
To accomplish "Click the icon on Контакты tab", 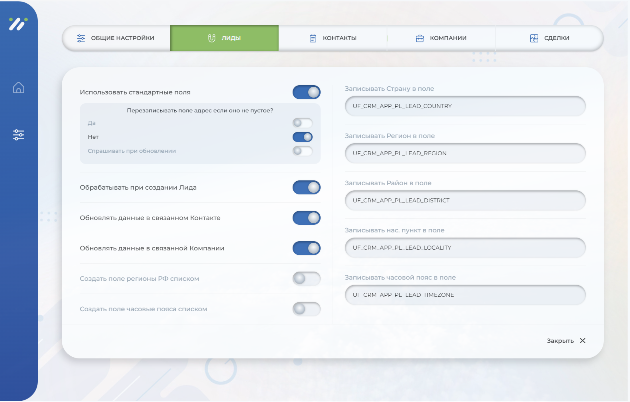I will [x=313, y=38].
